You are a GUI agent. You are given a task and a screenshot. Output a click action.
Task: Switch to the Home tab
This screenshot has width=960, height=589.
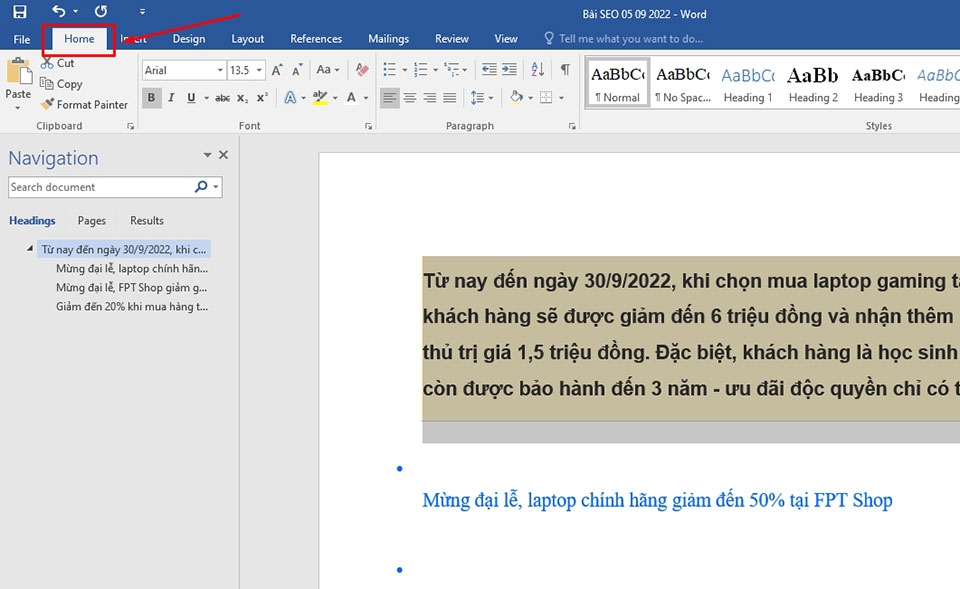pyautogui.click(x=79, y=39)
